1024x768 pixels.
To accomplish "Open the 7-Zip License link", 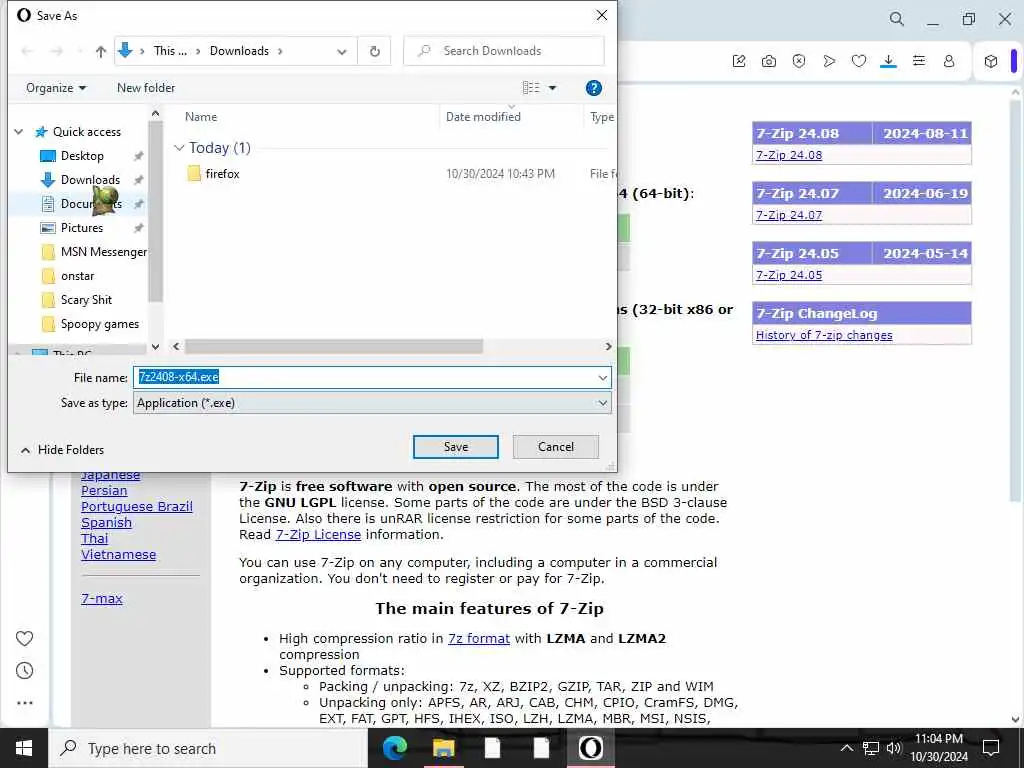I will coord(318,535).
